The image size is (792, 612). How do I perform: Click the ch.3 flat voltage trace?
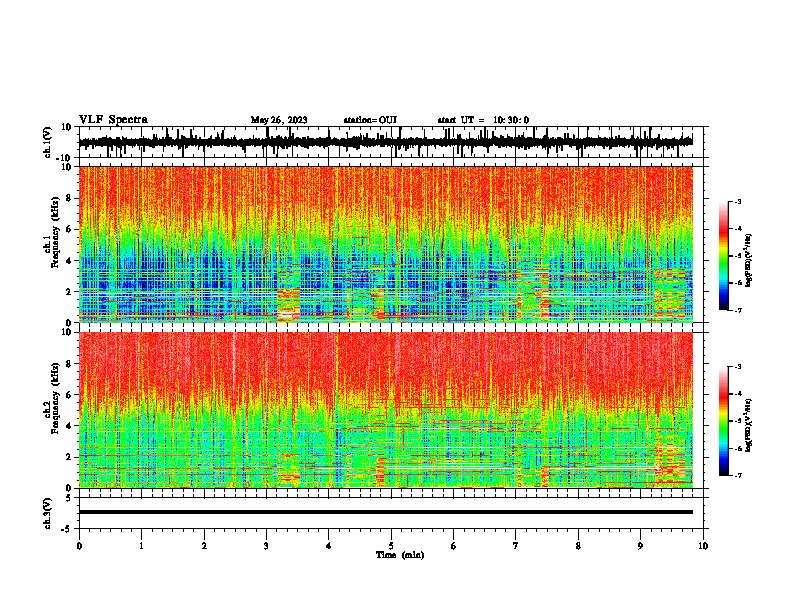pos(385,512)
